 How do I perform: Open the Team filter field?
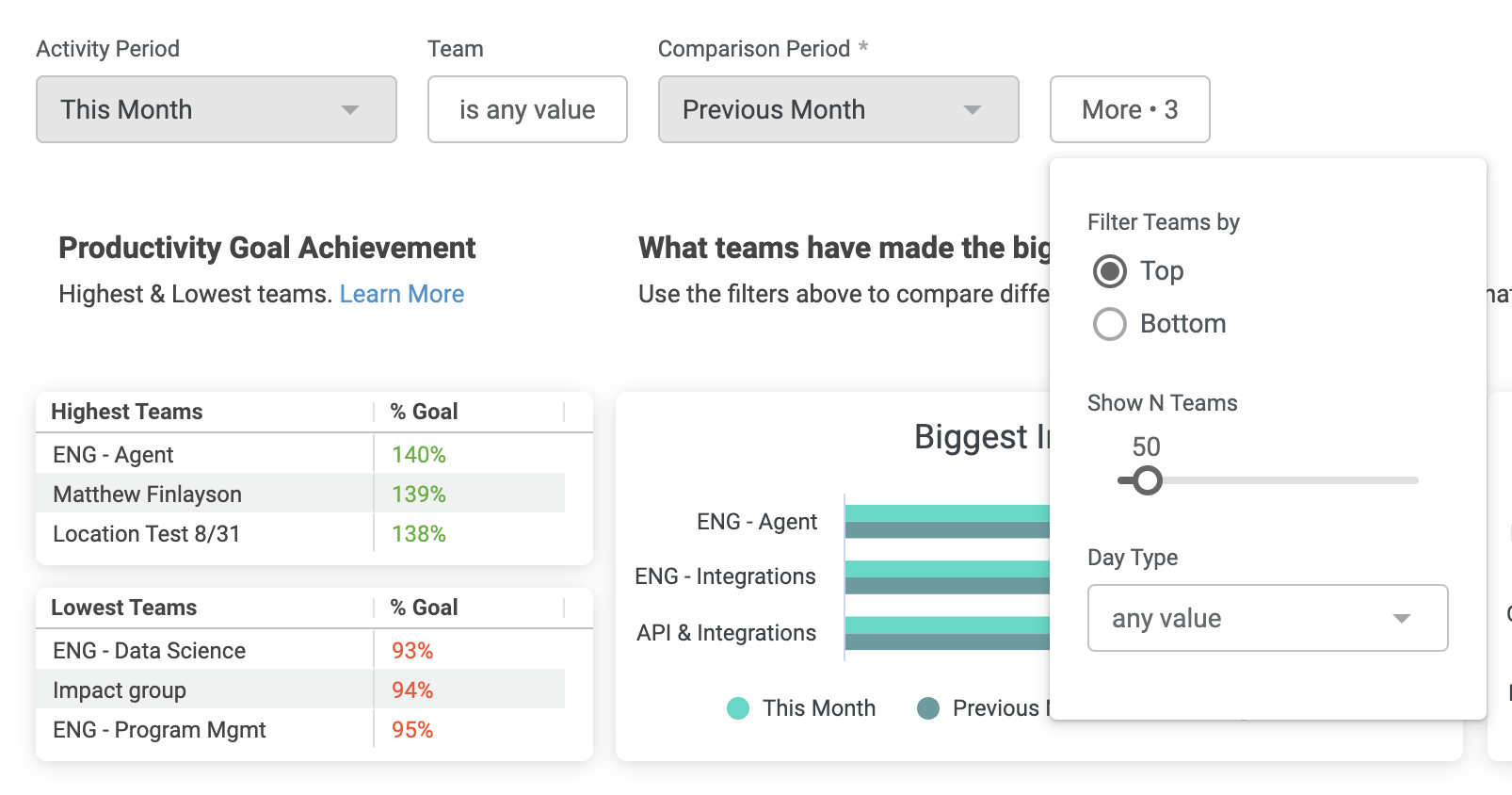pos(527,109)
